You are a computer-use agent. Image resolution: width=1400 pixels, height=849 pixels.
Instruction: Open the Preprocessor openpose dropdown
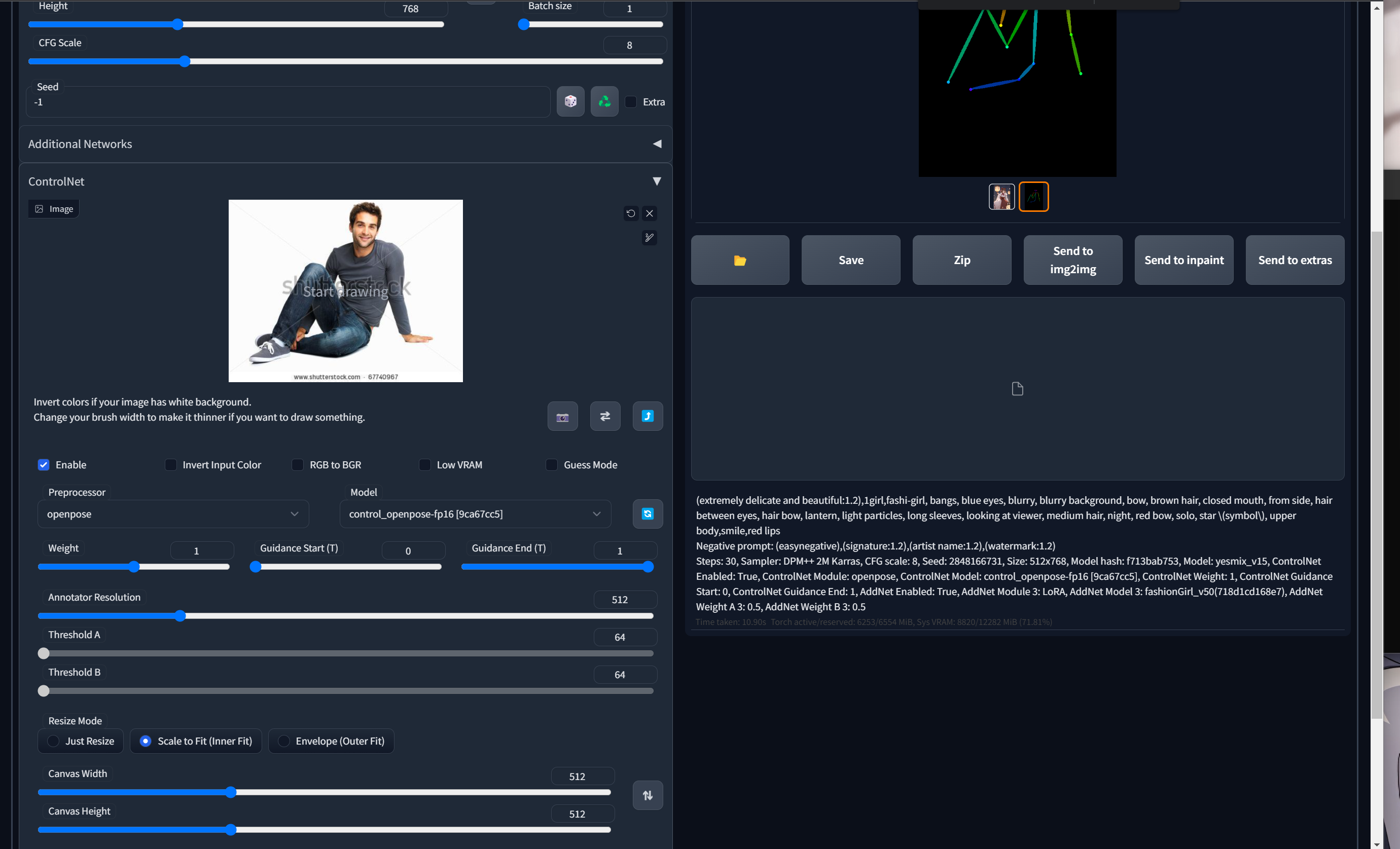pyautogui.click(x=173, y=513)
